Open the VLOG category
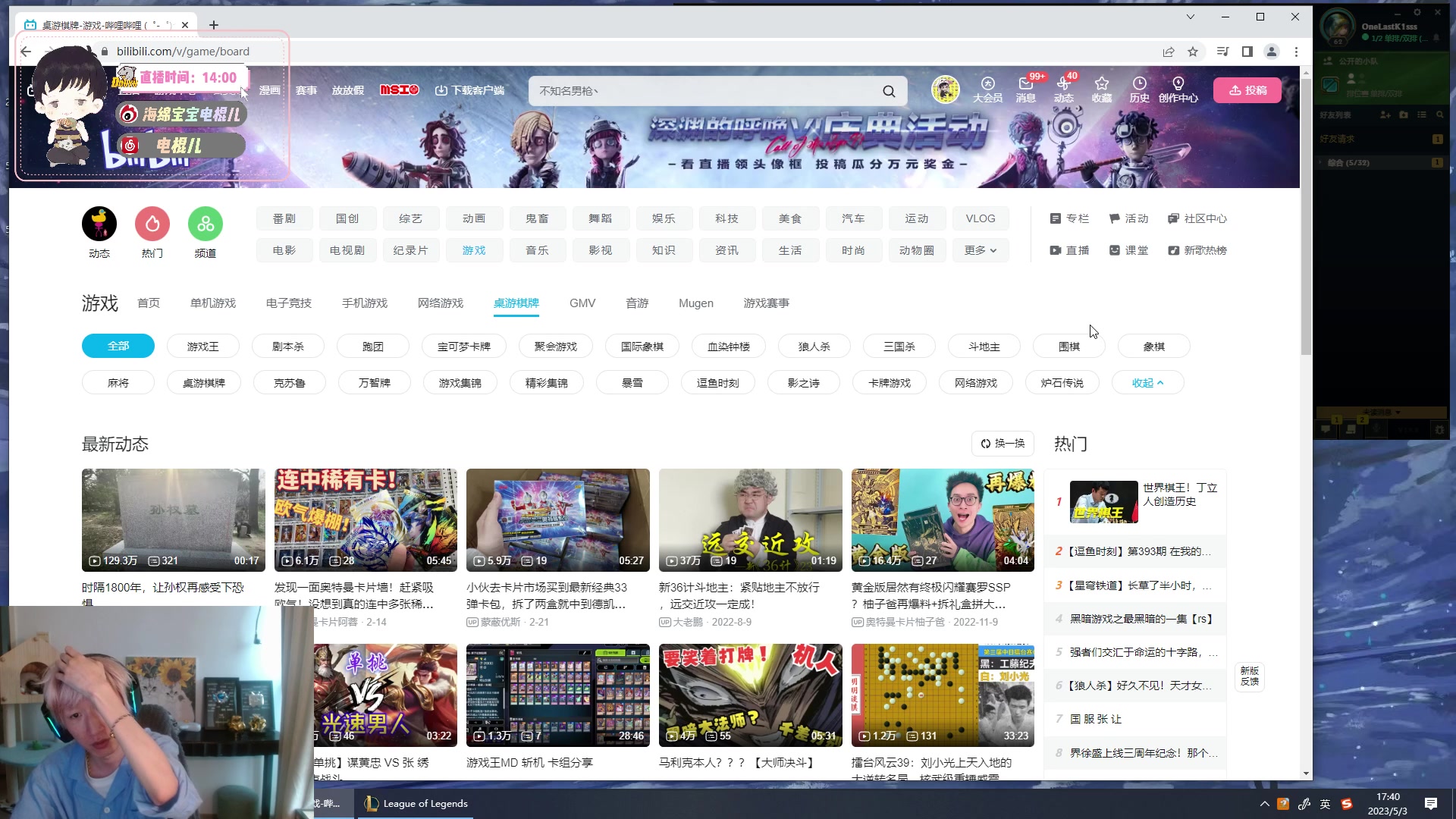1456x819 pixels. (981, 218)
